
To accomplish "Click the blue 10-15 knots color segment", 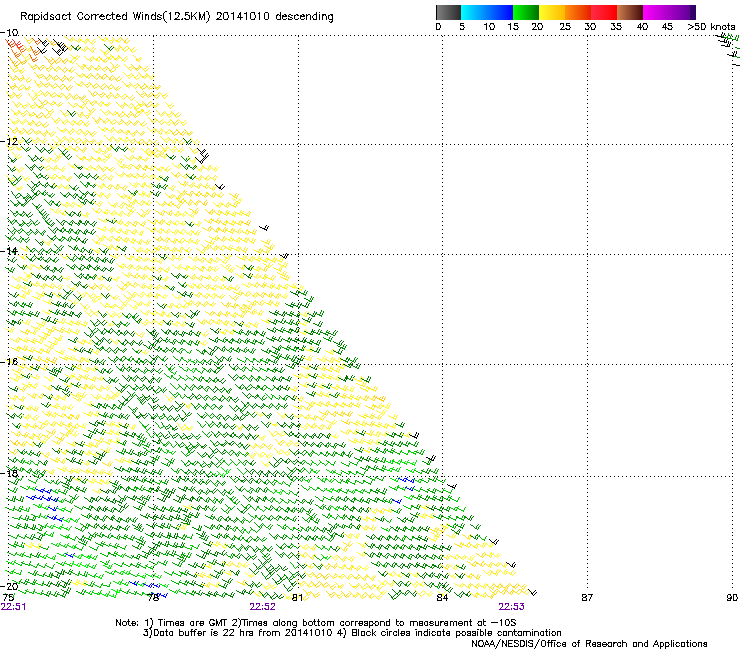I will click(500, 12).
